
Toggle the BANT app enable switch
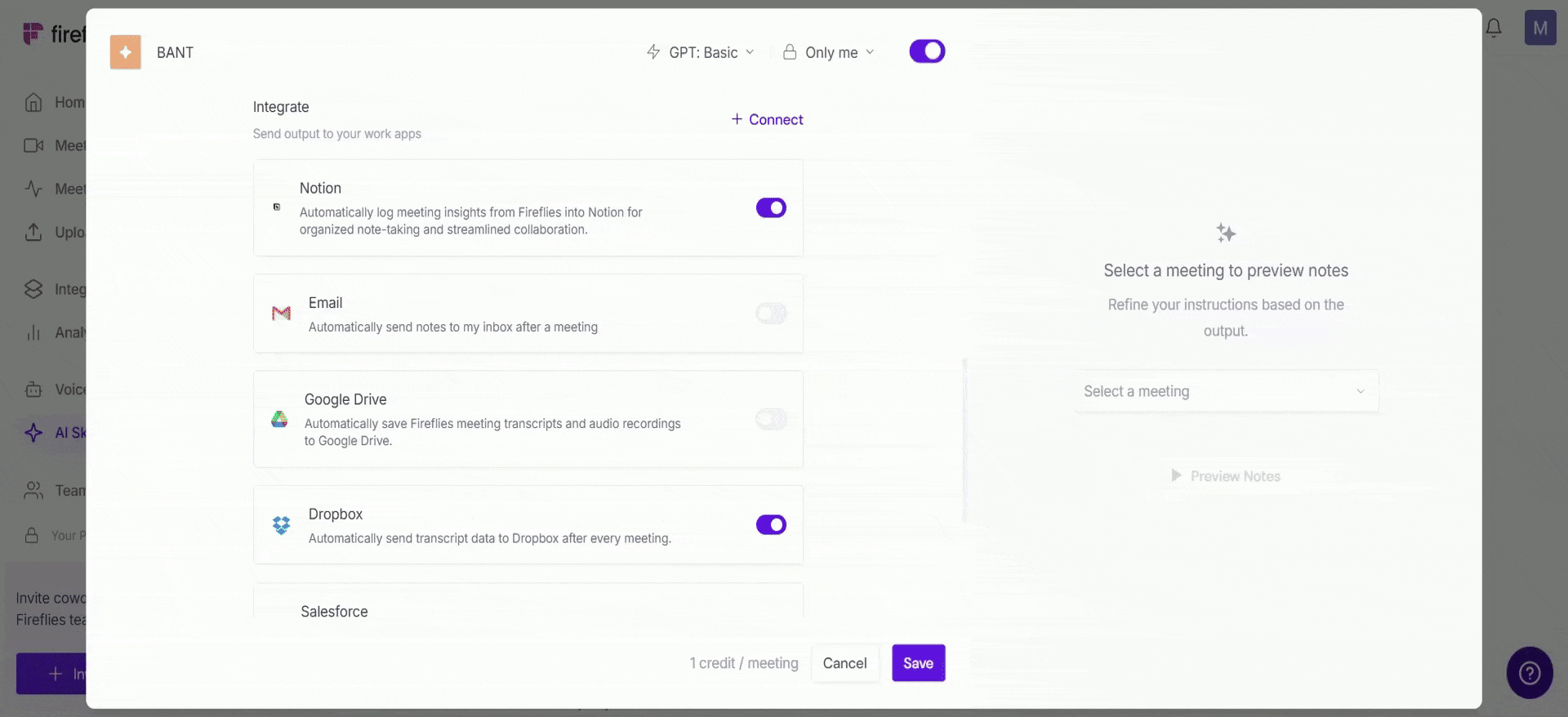pyautogui.click(x=927, y=51)
